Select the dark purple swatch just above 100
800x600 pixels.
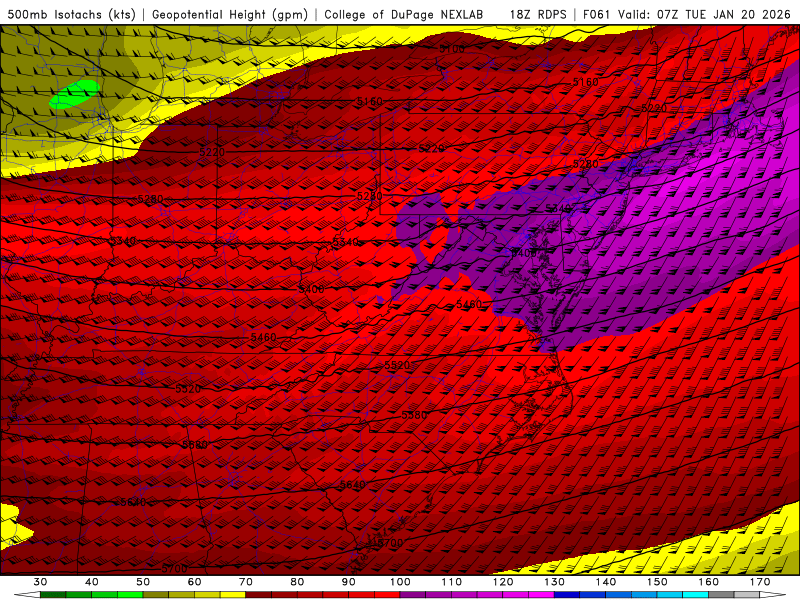(x=413, y=595)
